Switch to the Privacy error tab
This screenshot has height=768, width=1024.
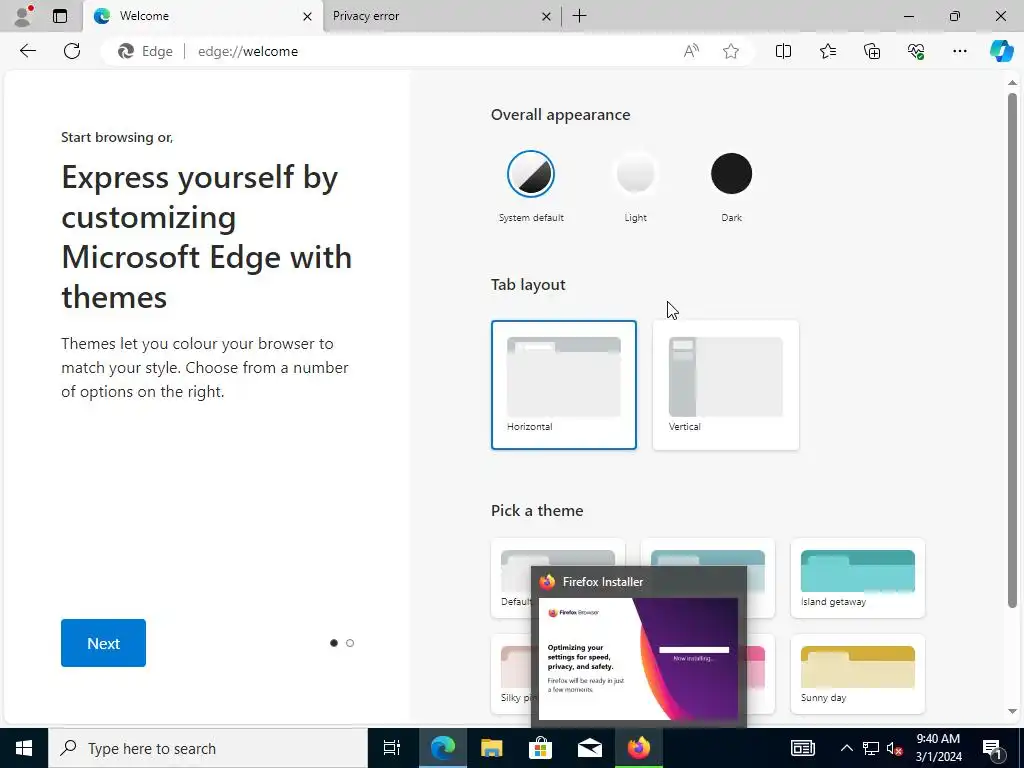coord(441,16)
